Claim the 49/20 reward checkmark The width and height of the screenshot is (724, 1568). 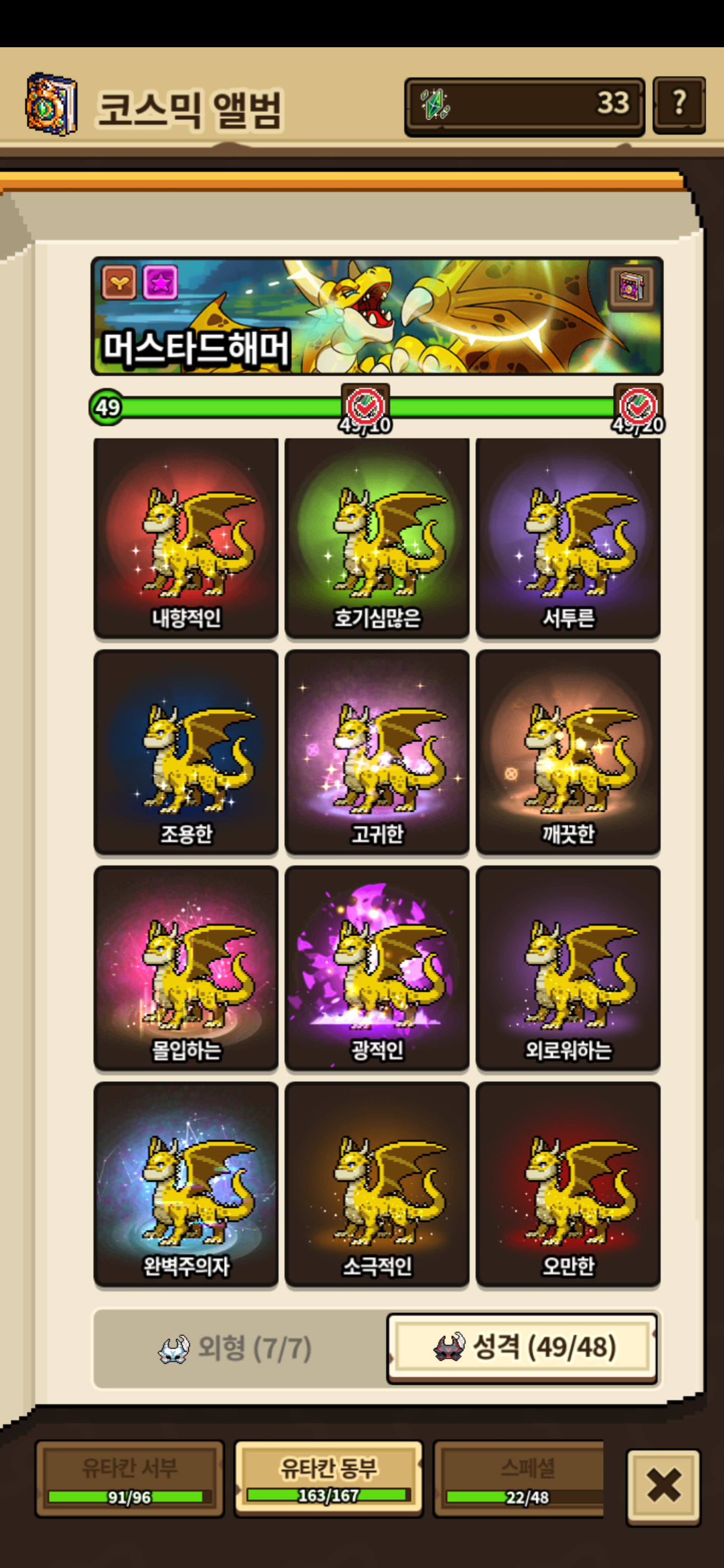click(638, 406)
